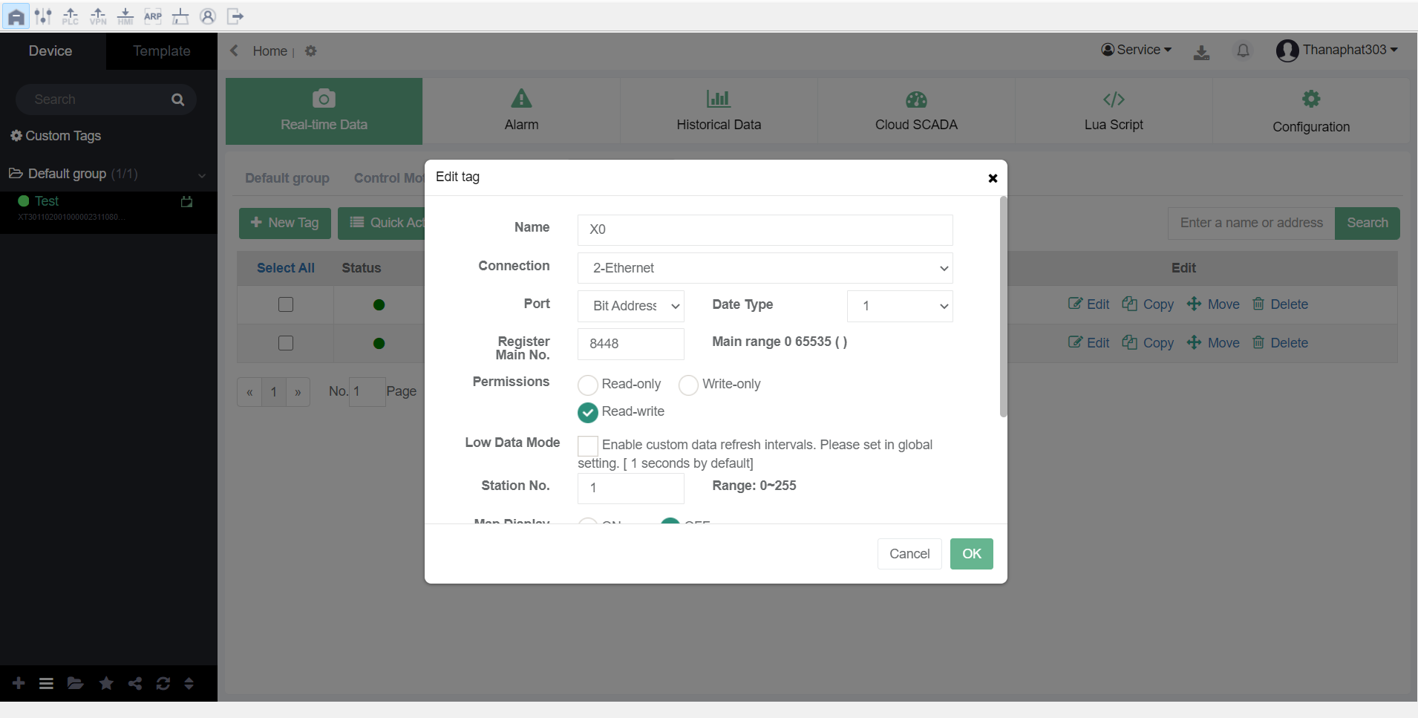Open the Date Type dropdown

tap(899, 306)
